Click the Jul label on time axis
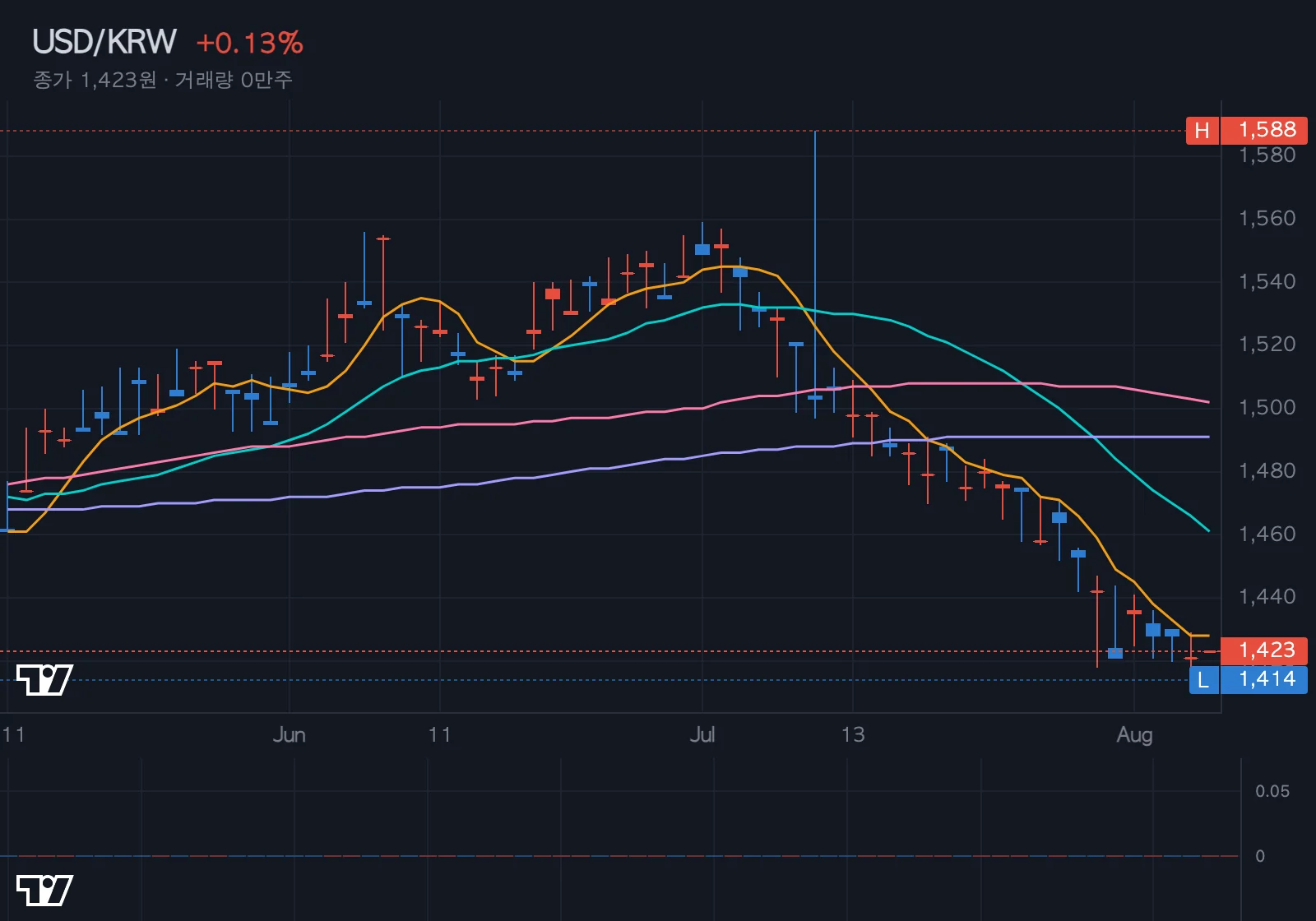Viewport: 1316px width, 921px height. coord(702,734)
